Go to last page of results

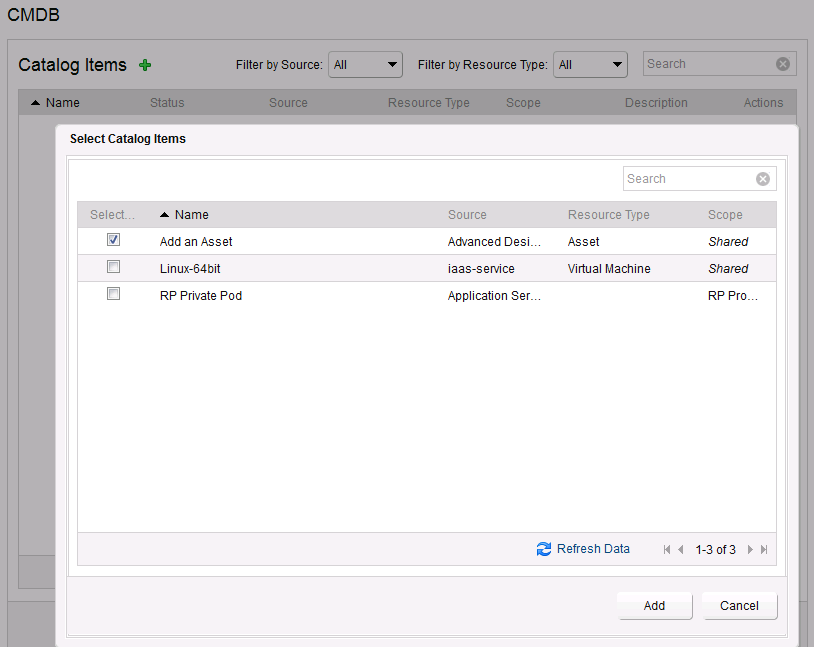click(x=764, y=549)
